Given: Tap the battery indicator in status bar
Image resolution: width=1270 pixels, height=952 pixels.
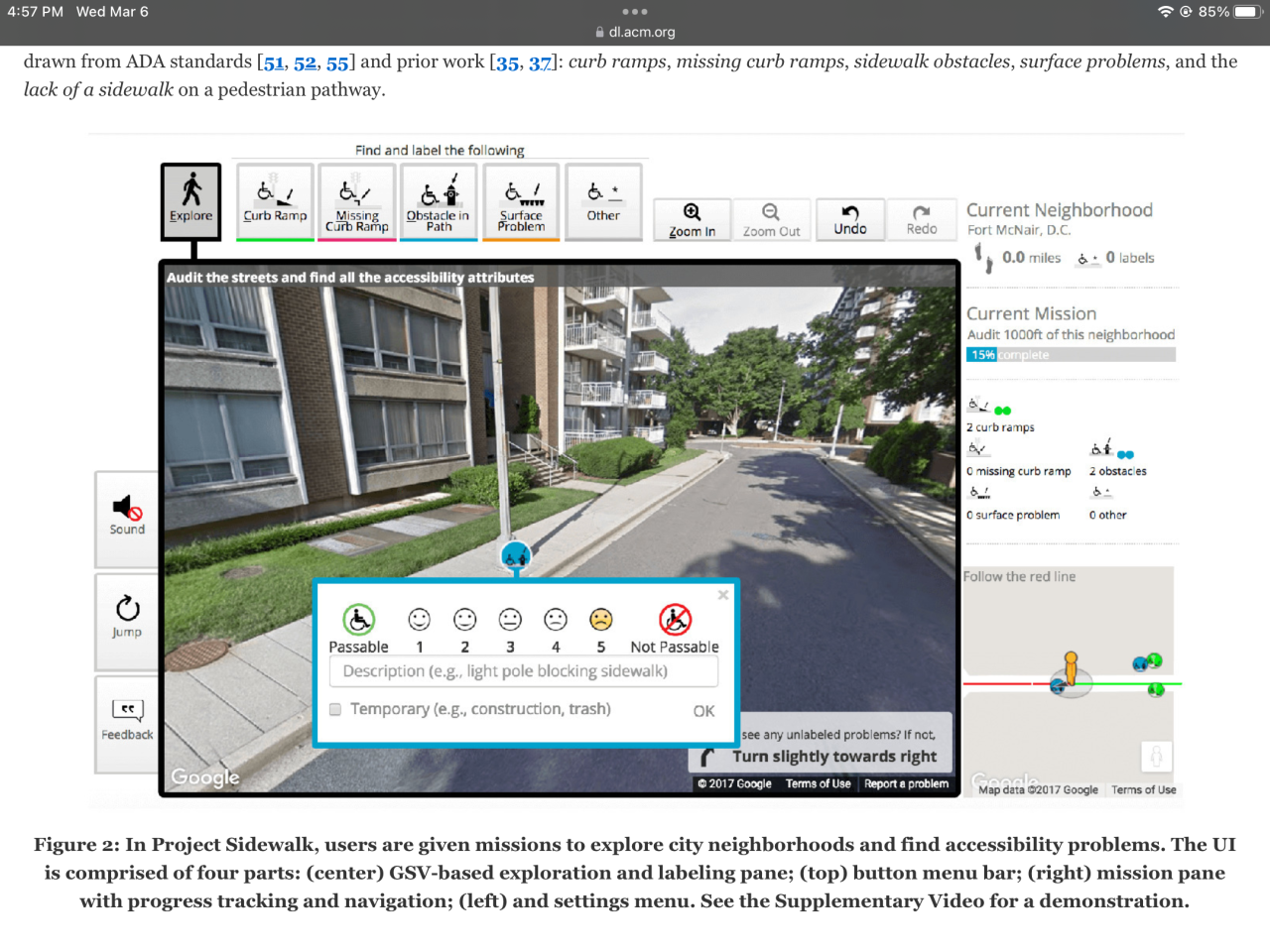Looking at the screenshot, I should coord(1245,12).
